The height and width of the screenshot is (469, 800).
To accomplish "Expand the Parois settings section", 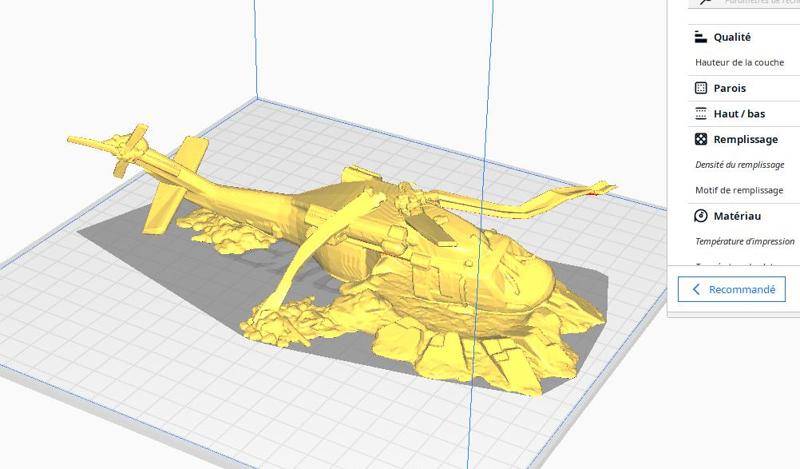I will click(744, 88).
